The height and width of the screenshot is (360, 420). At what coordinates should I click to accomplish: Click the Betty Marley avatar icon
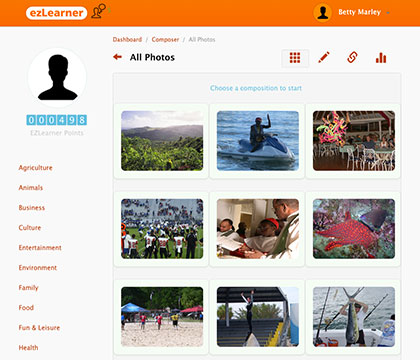click(x=322, y=13)
